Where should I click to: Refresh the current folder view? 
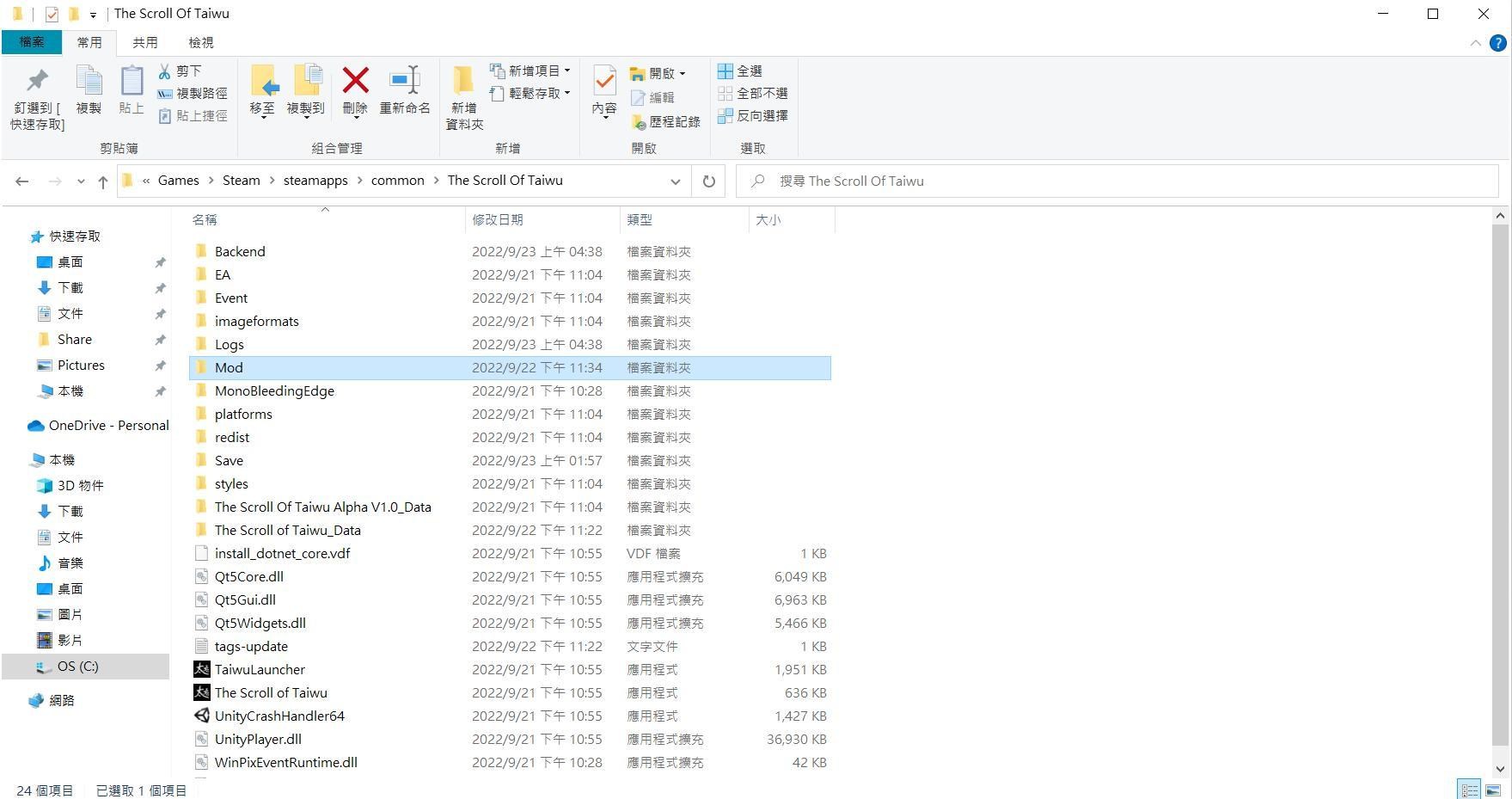(708, 181)
